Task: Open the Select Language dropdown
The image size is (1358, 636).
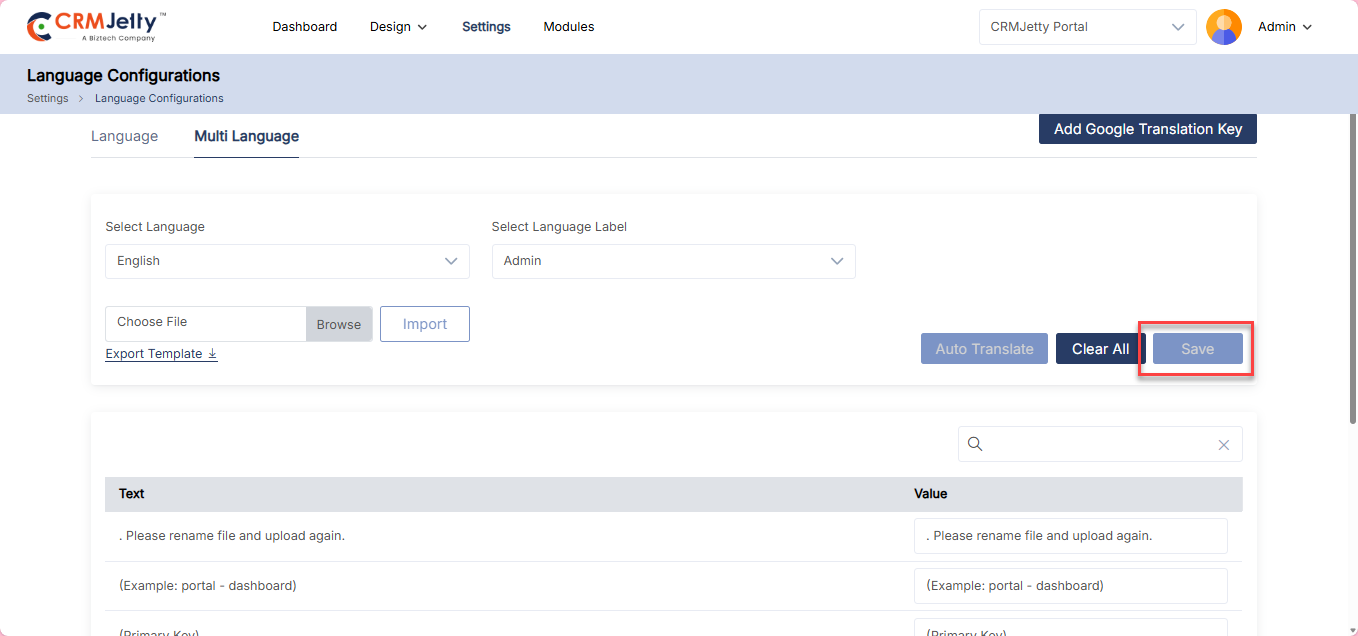Action: click(287, 261)
